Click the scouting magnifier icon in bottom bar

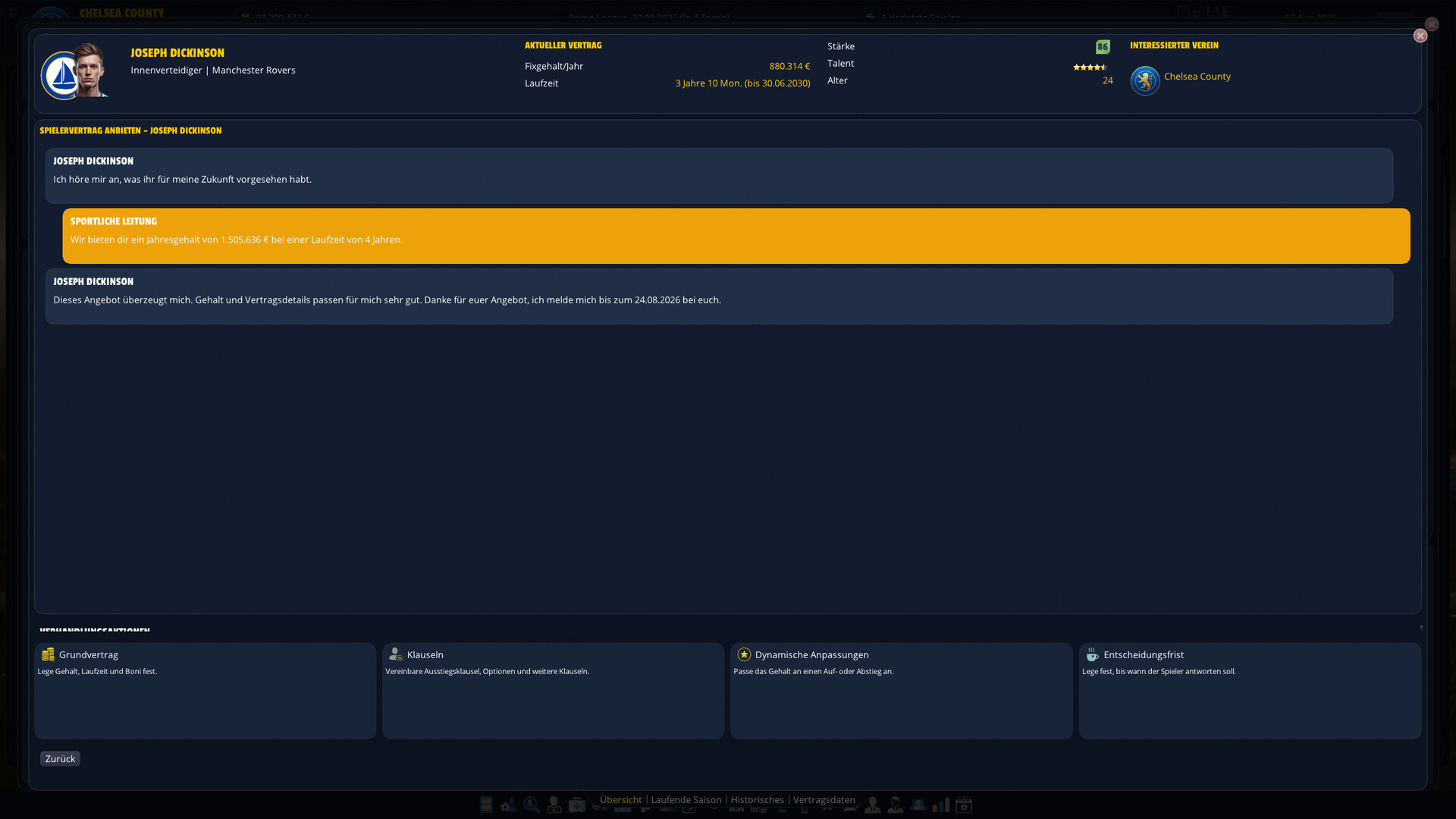click(532, 805)
